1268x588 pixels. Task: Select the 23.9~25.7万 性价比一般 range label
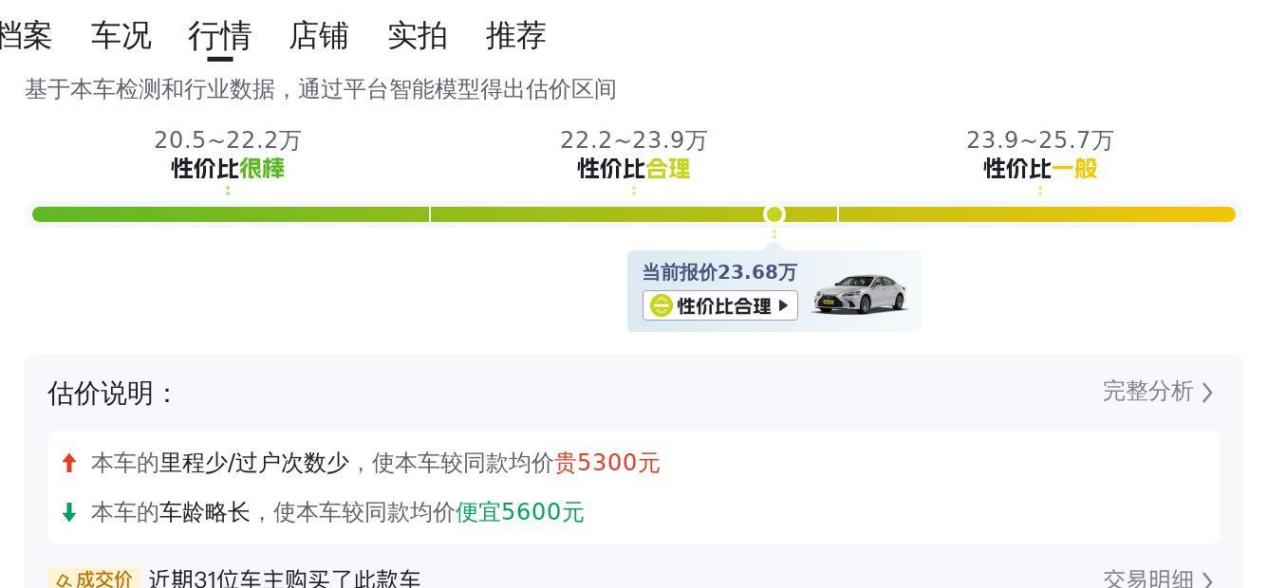tap(1040, 155)
